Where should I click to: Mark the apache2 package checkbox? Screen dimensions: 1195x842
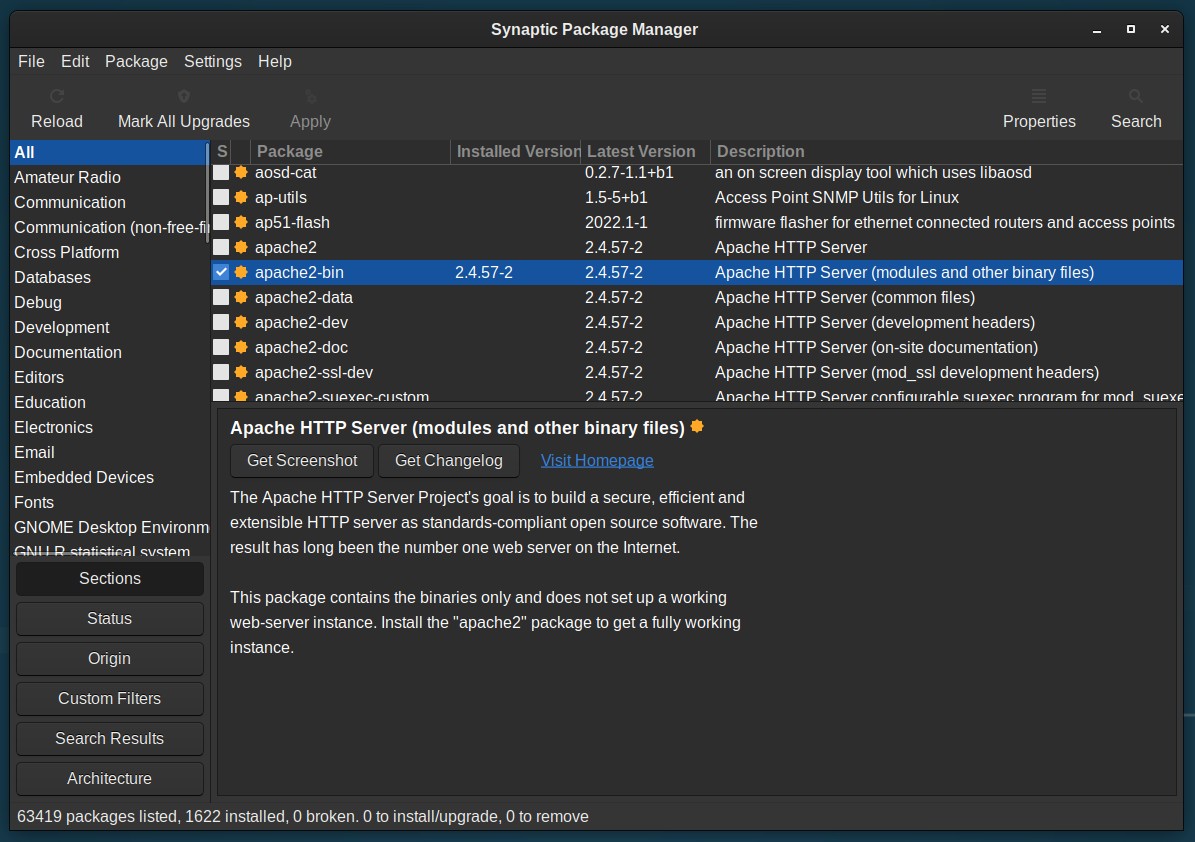coord(221,248)
